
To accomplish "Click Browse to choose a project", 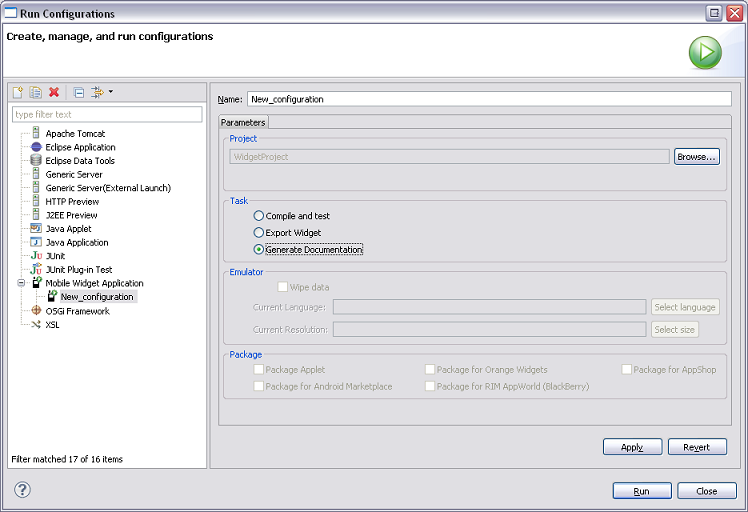I will (x=696, y=157).
